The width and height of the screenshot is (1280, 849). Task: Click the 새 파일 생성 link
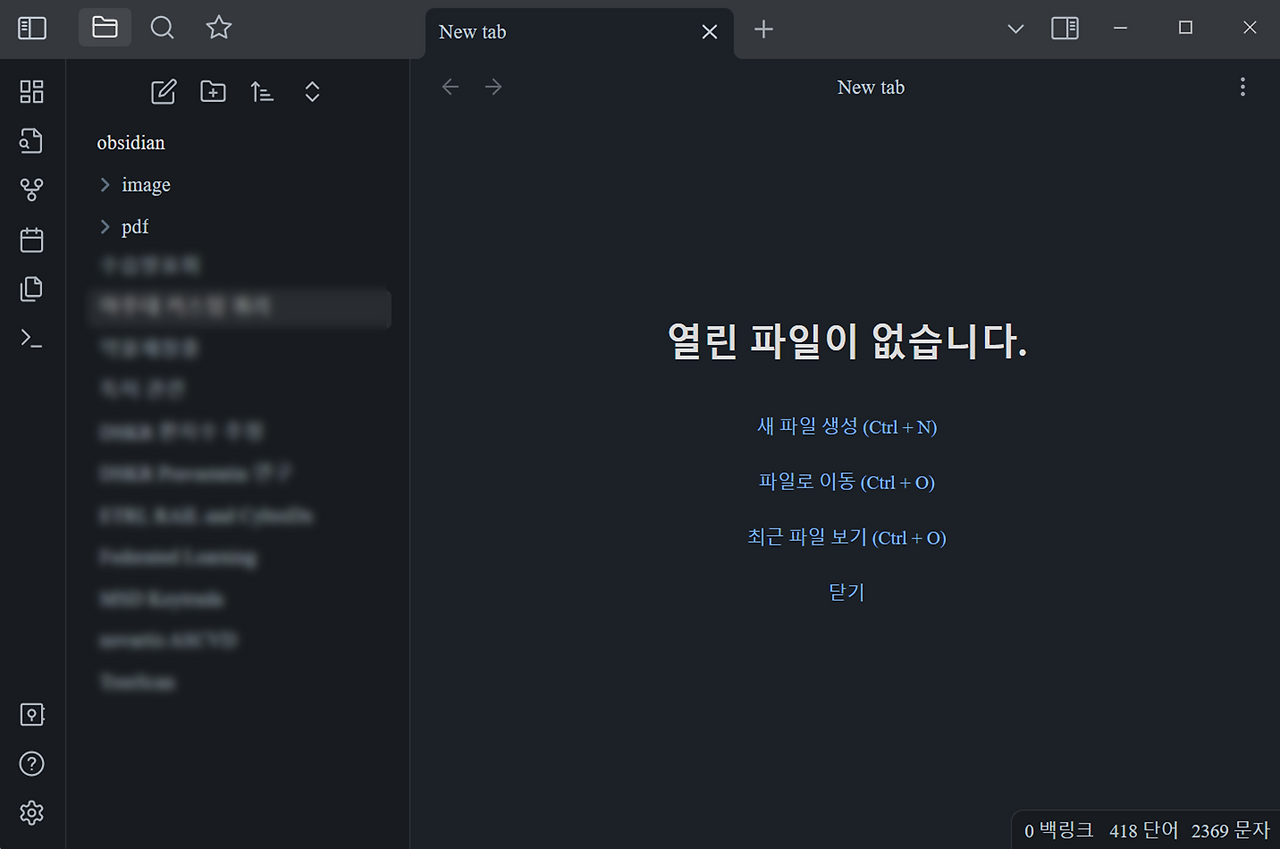click(x=846, y=426)
